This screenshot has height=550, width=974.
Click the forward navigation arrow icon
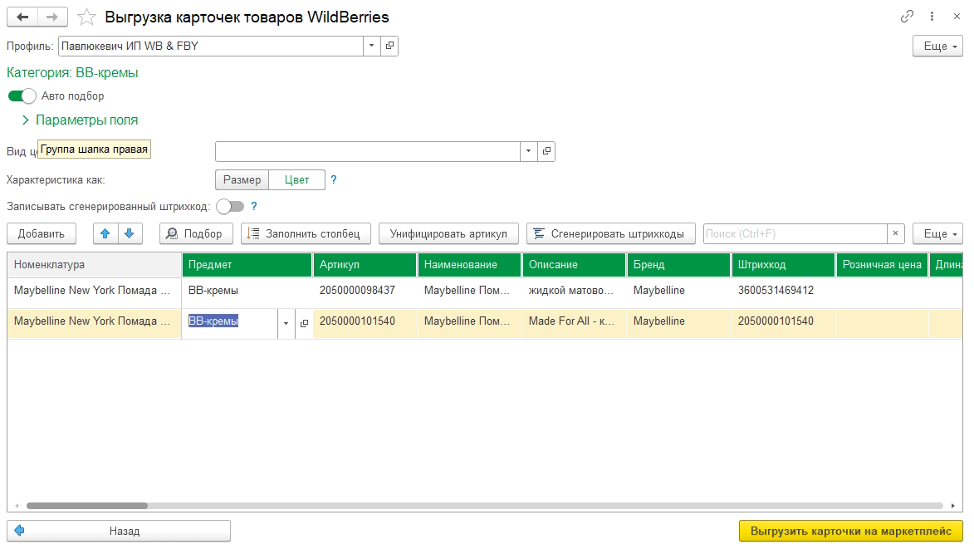pos(53,17)
